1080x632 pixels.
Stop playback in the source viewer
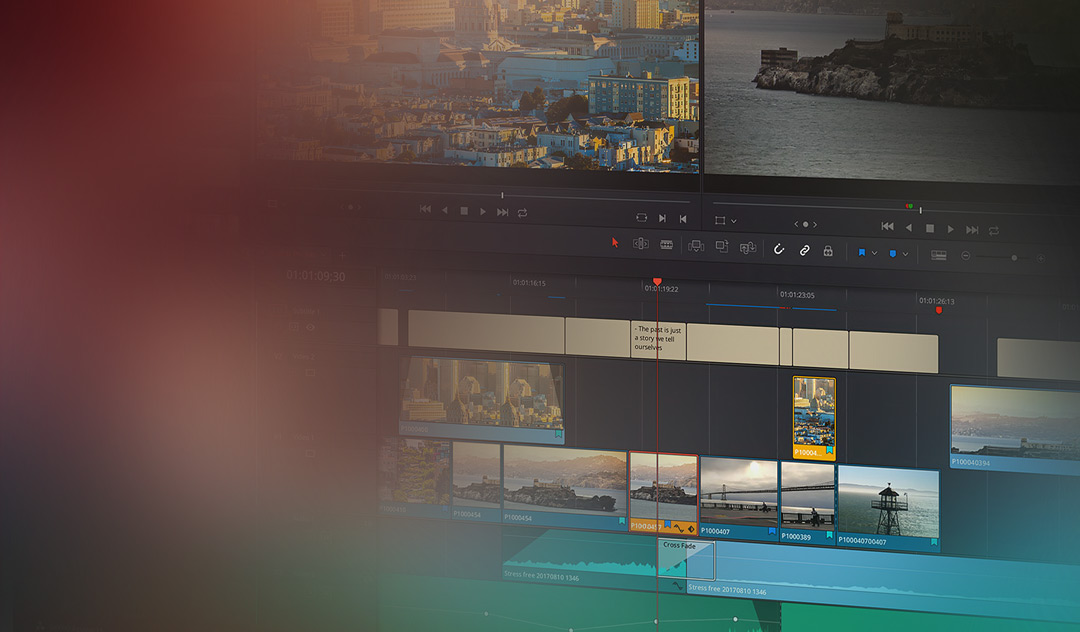point(464,211)
